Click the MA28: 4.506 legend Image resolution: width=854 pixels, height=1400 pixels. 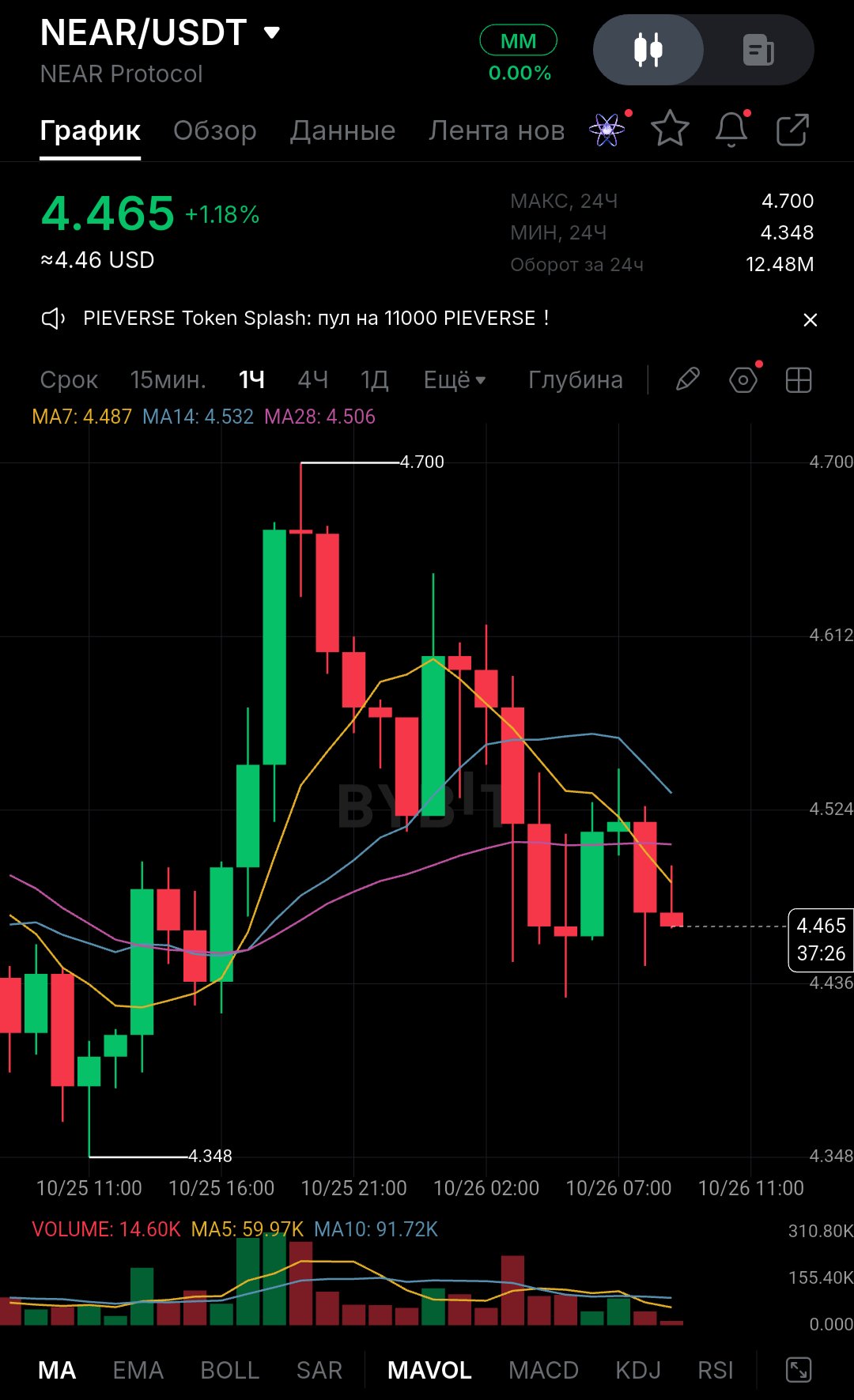click(x=319, y=417)
